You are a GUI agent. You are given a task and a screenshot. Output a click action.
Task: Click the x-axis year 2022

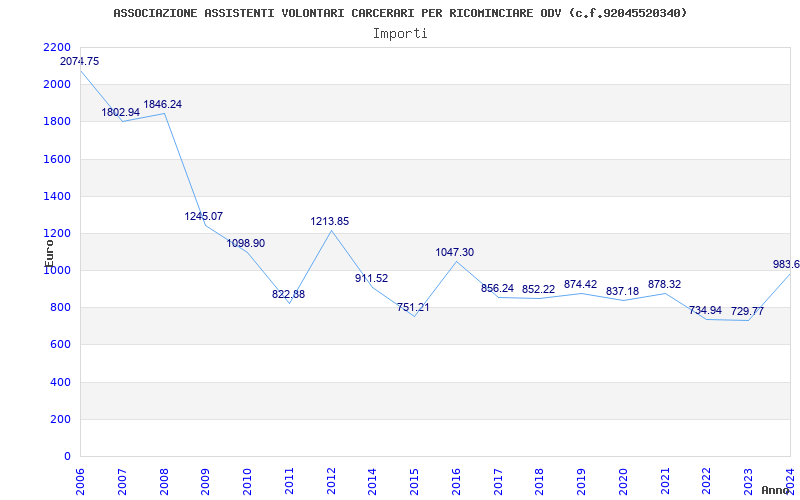pyautogui.click(x=707, y=481)
